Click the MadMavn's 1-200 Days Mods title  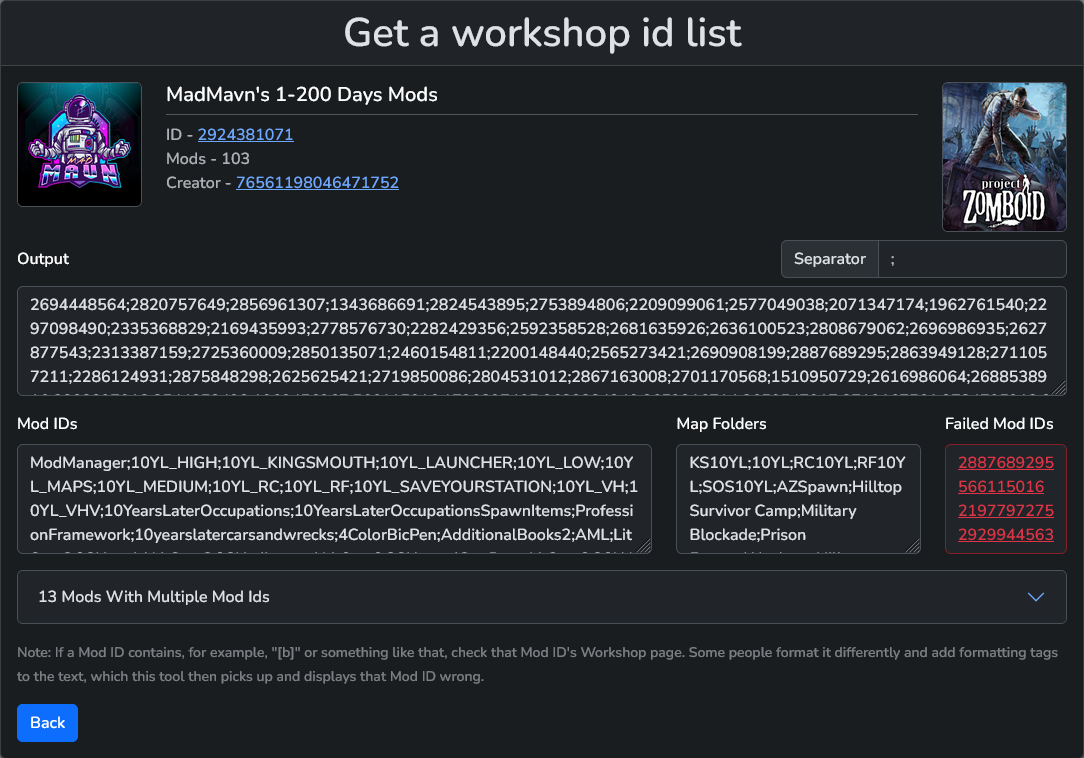tap(302, 95)
